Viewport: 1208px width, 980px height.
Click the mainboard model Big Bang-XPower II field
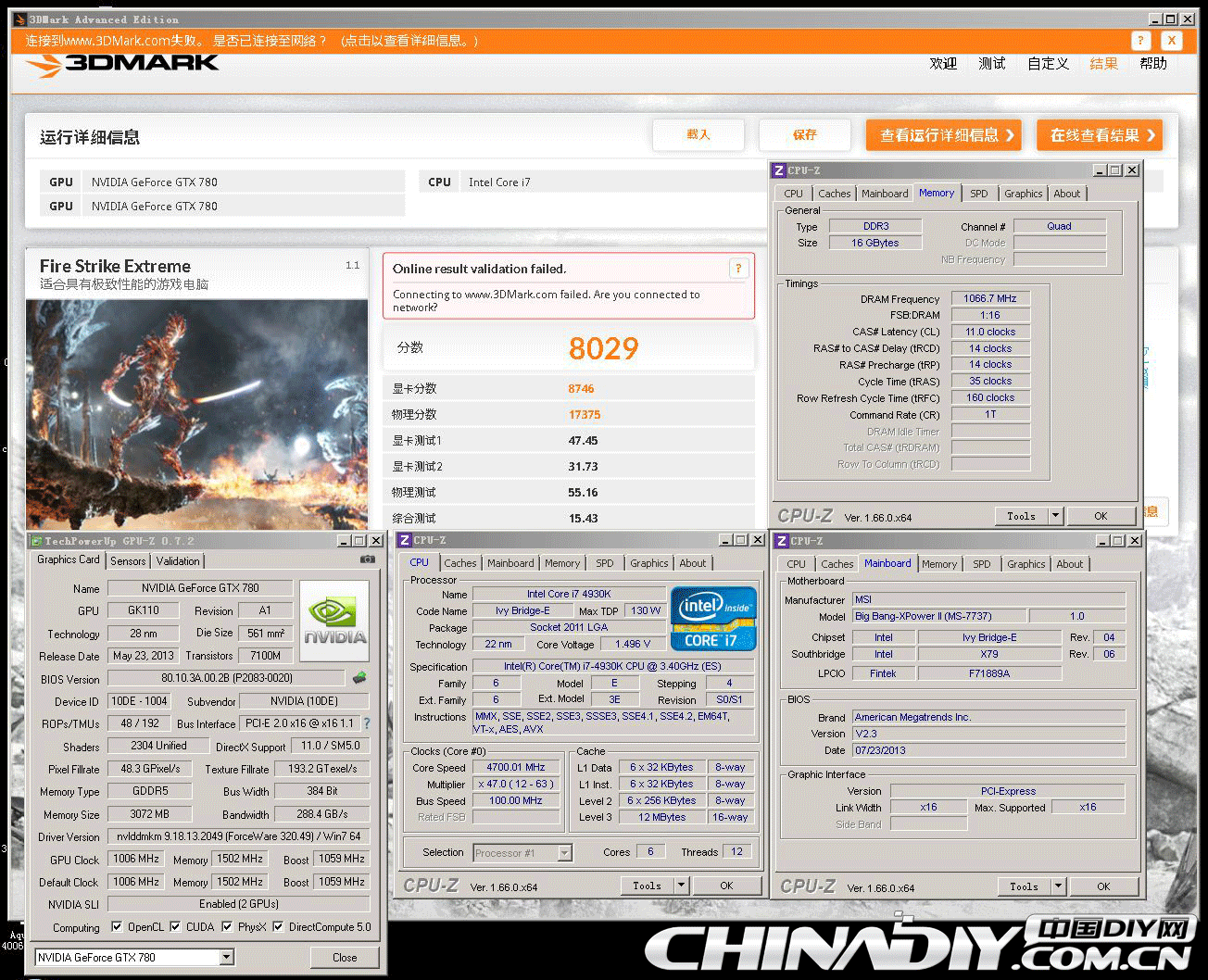pyautogui.click(x=938, y=616)
